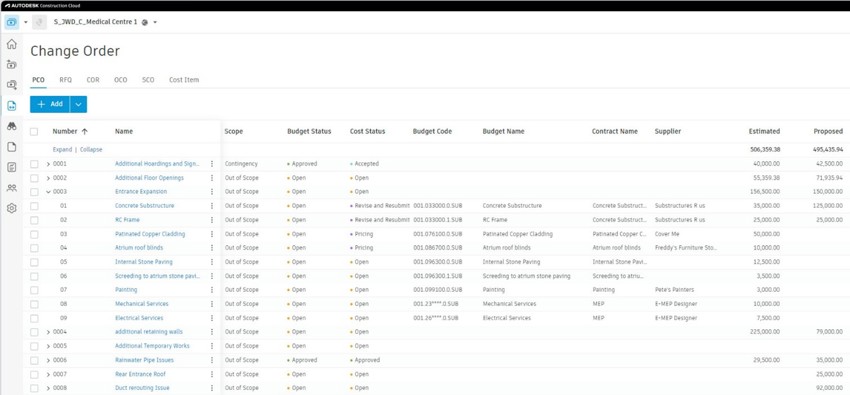
Task: Click the project thumbnail icon
Action: 39,22
